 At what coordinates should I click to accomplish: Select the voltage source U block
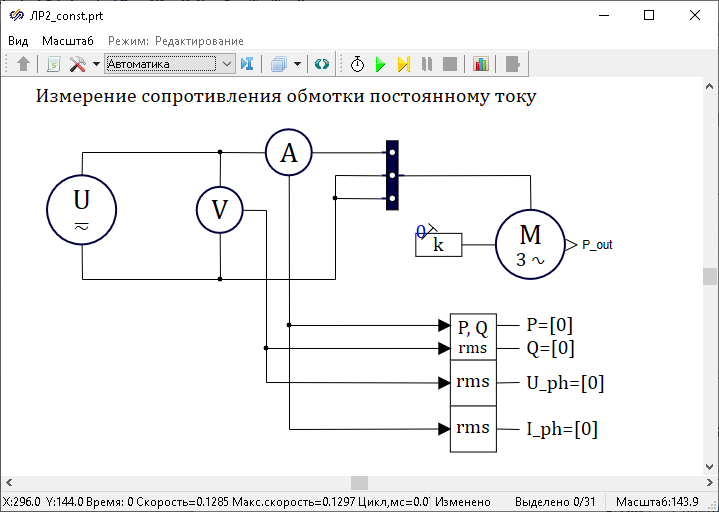82,210
